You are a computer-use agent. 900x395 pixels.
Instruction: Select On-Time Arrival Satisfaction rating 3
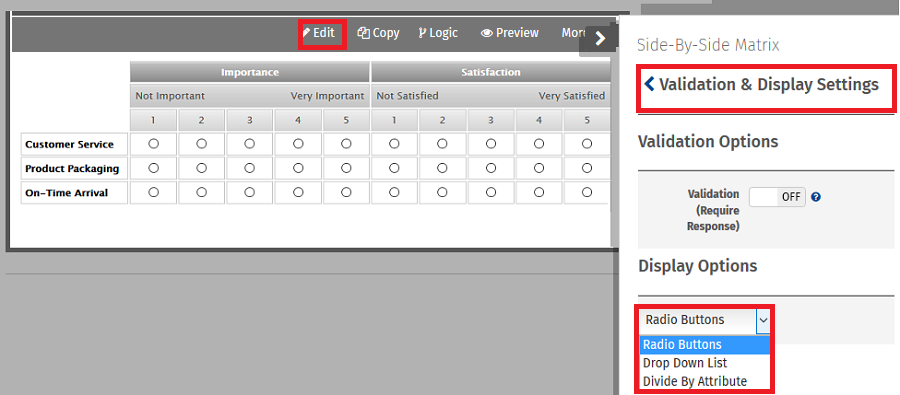pos(490,192)
